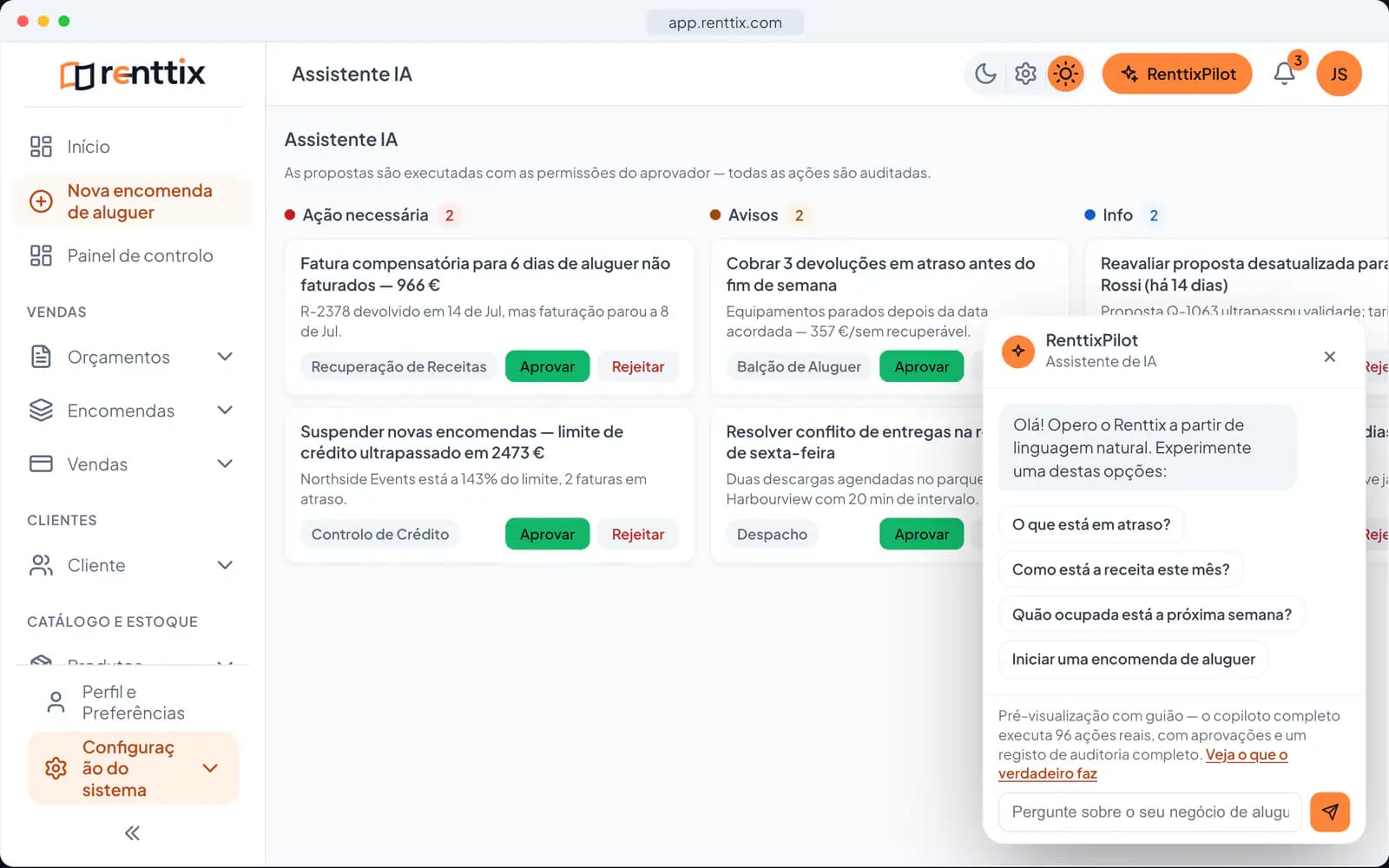
Task: Approve Cobrar 3 devoluções proposal
Action: click(x=921, y=366)
